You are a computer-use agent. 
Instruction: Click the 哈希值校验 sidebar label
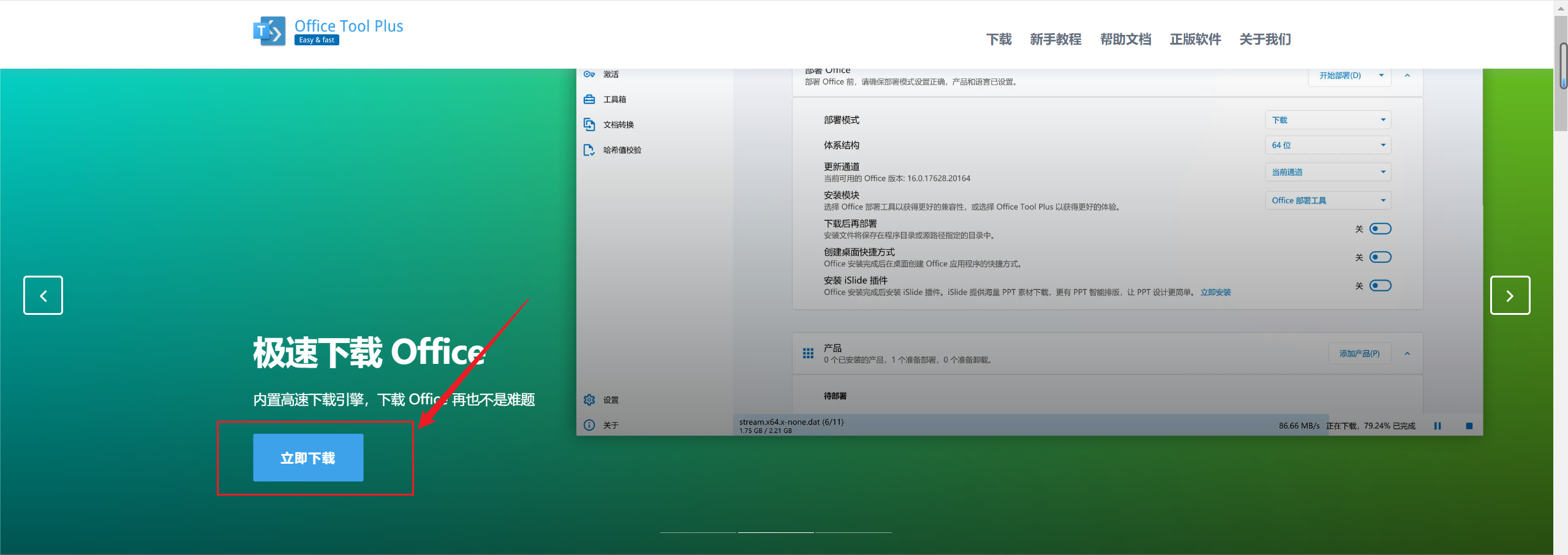tap(622, 150)
